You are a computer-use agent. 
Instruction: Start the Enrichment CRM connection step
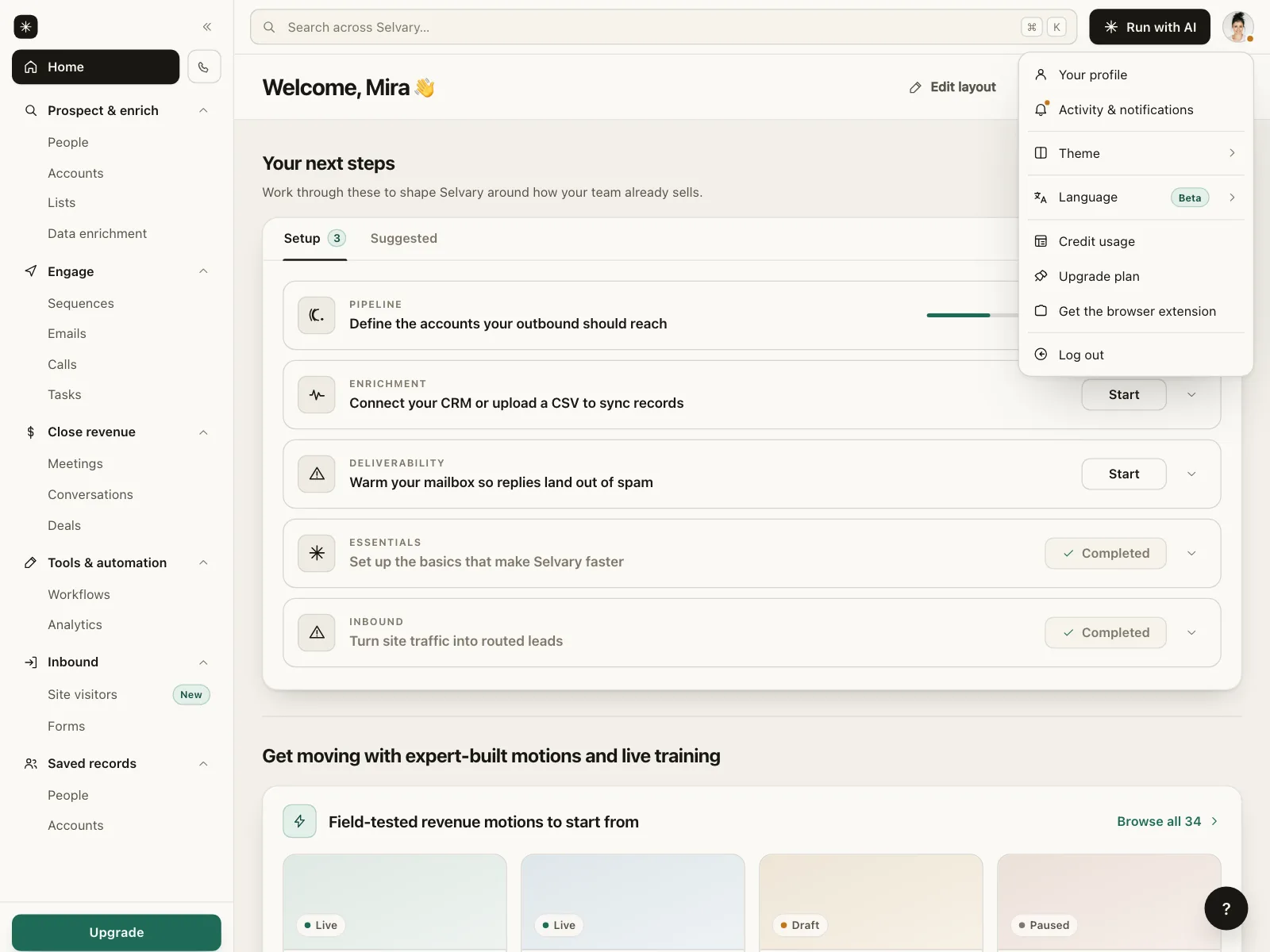1124,394
